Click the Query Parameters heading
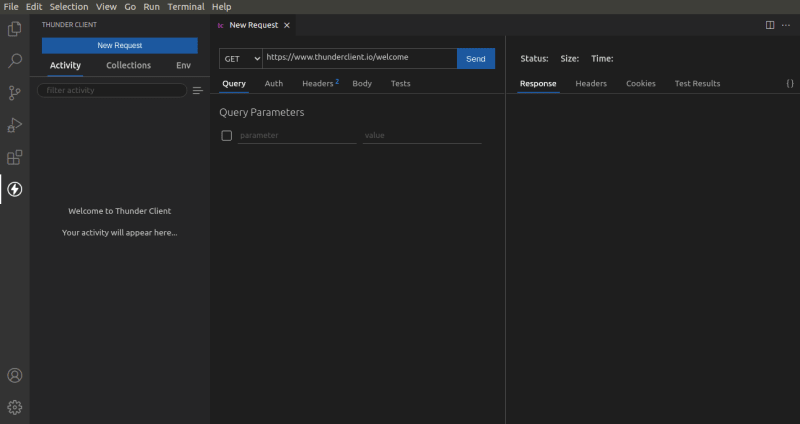 (x=262, y=112)
